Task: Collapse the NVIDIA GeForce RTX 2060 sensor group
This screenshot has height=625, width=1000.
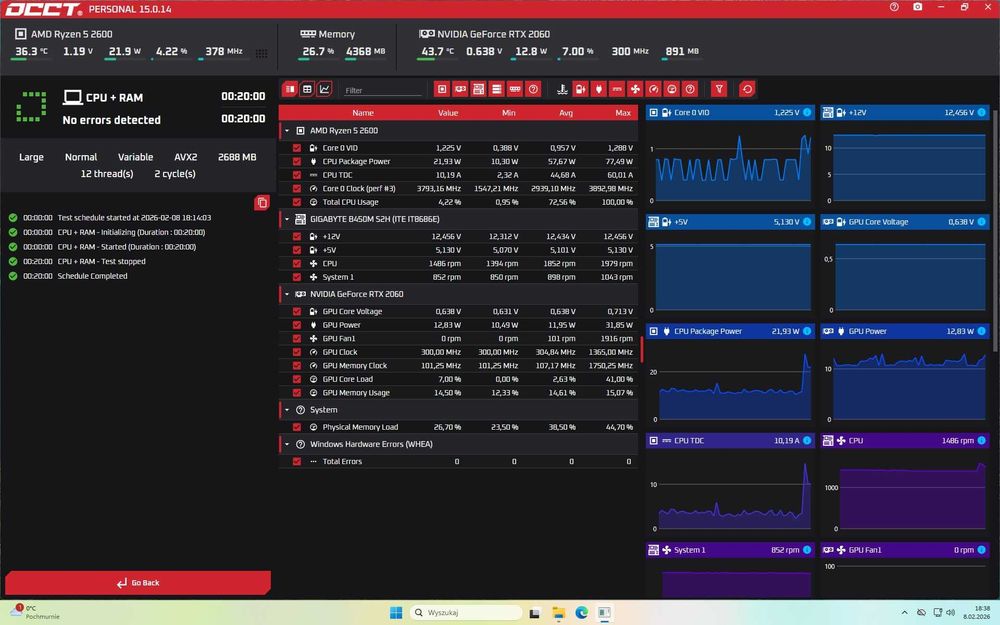Action: click(x=287, y=295)
